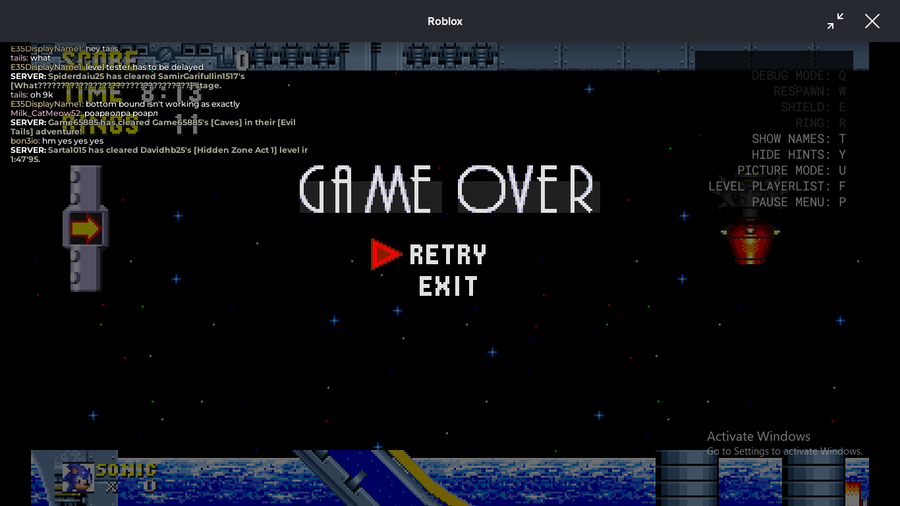Select RETRY on the Game Over screen
The height and width of the screenshot is (506, 900).
(x=448, y=254)
